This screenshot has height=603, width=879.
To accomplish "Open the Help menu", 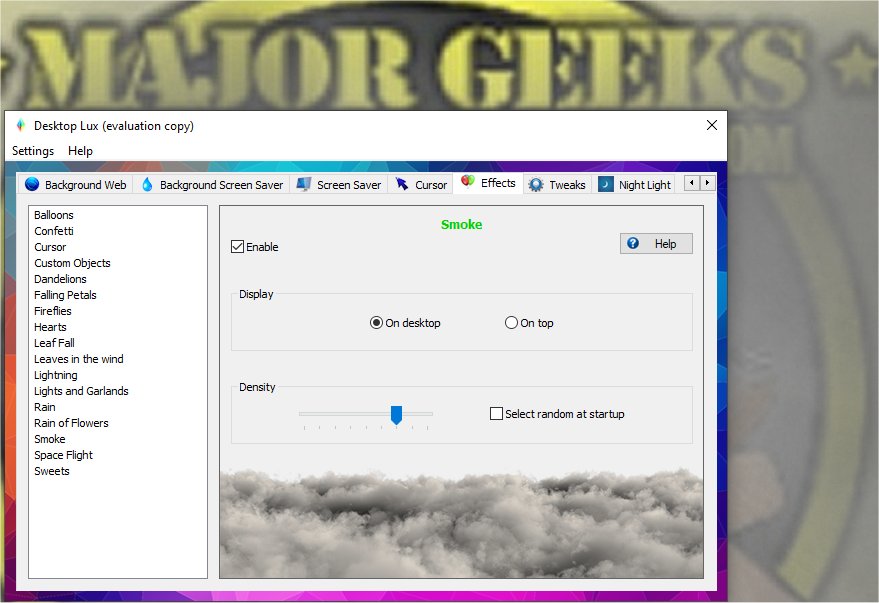I will pos(80,151).
